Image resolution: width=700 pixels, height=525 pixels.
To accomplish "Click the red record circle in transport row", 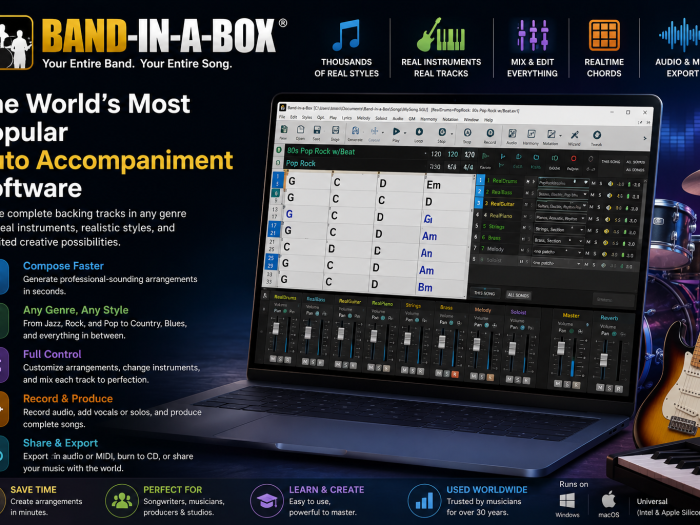I will (x=574, y=158).
